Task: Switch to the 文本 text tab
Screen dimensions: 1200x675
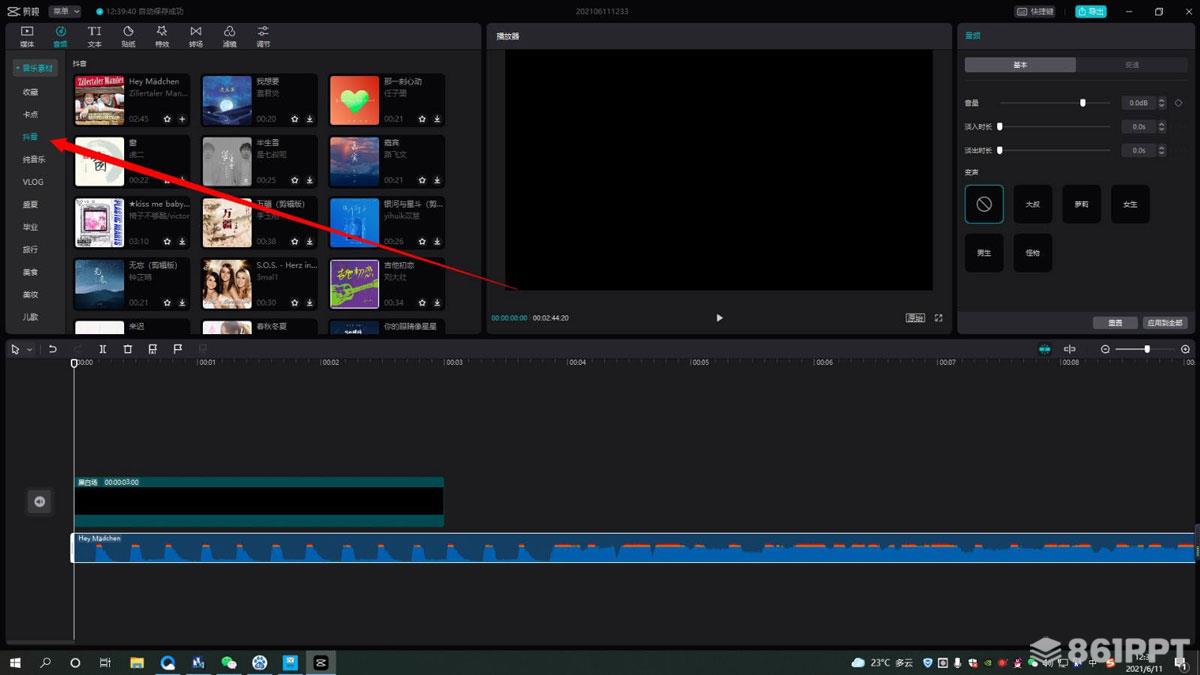Action: pos(94,36)
